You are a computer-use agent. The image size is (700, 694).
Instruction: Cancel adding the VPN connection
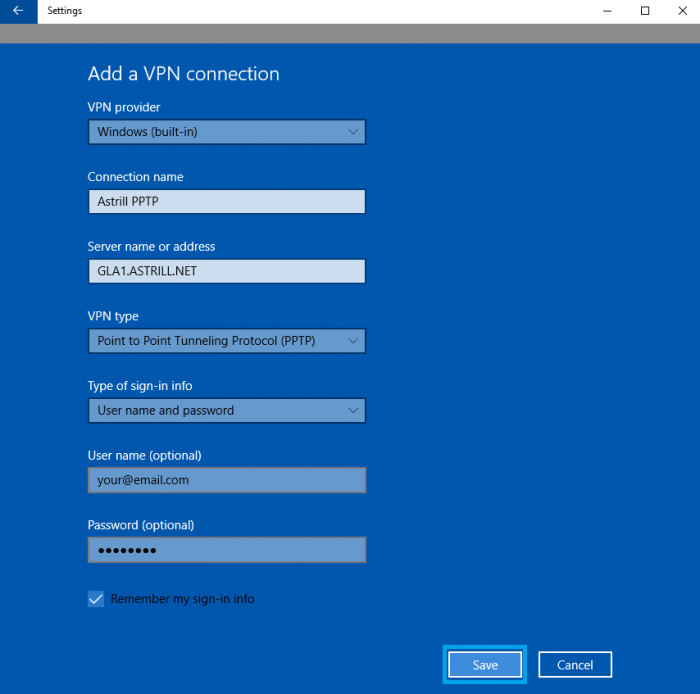574,665
